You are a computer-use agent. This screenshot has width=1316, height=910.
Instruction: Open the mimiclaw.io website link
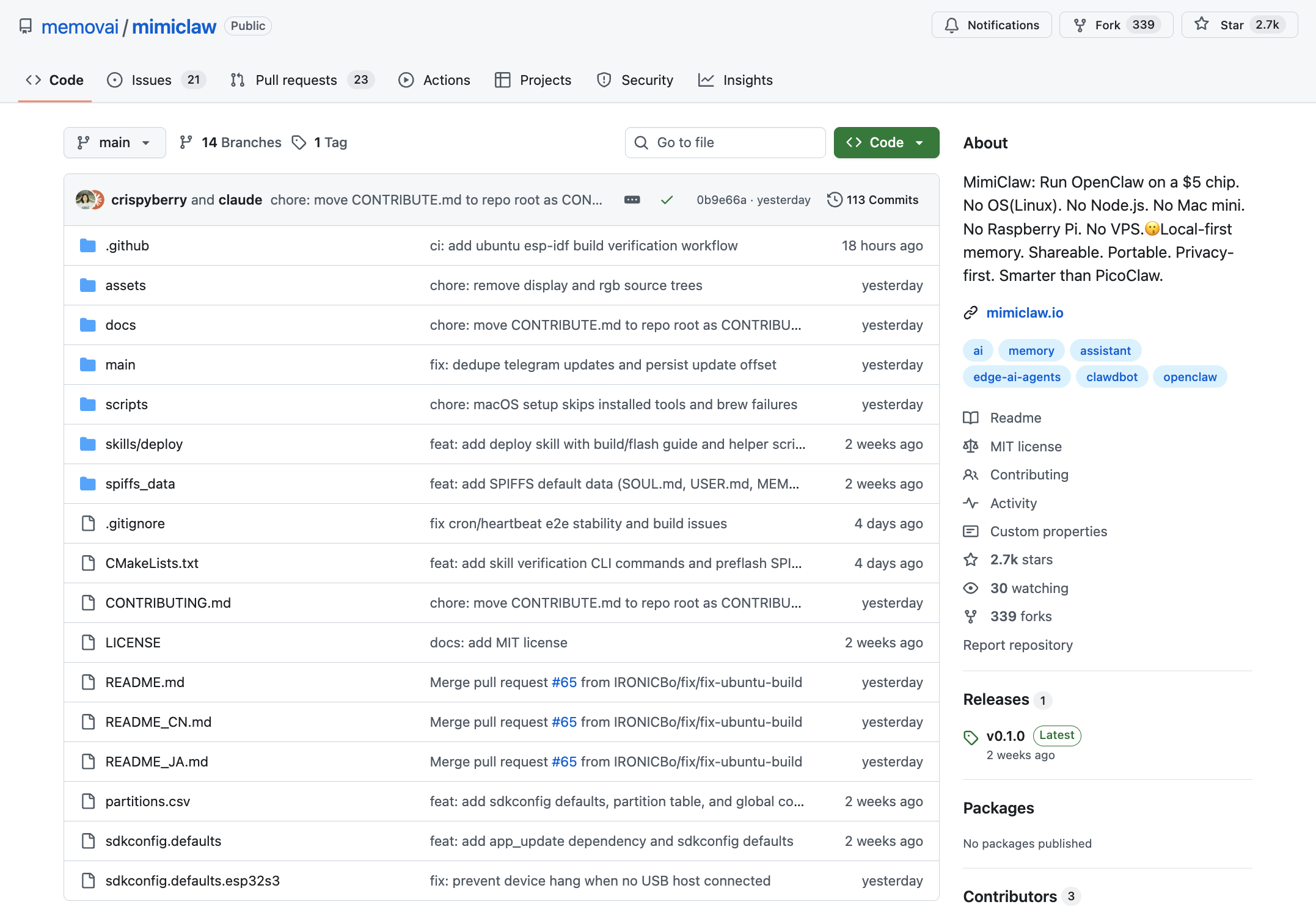tap(1025, 313)
